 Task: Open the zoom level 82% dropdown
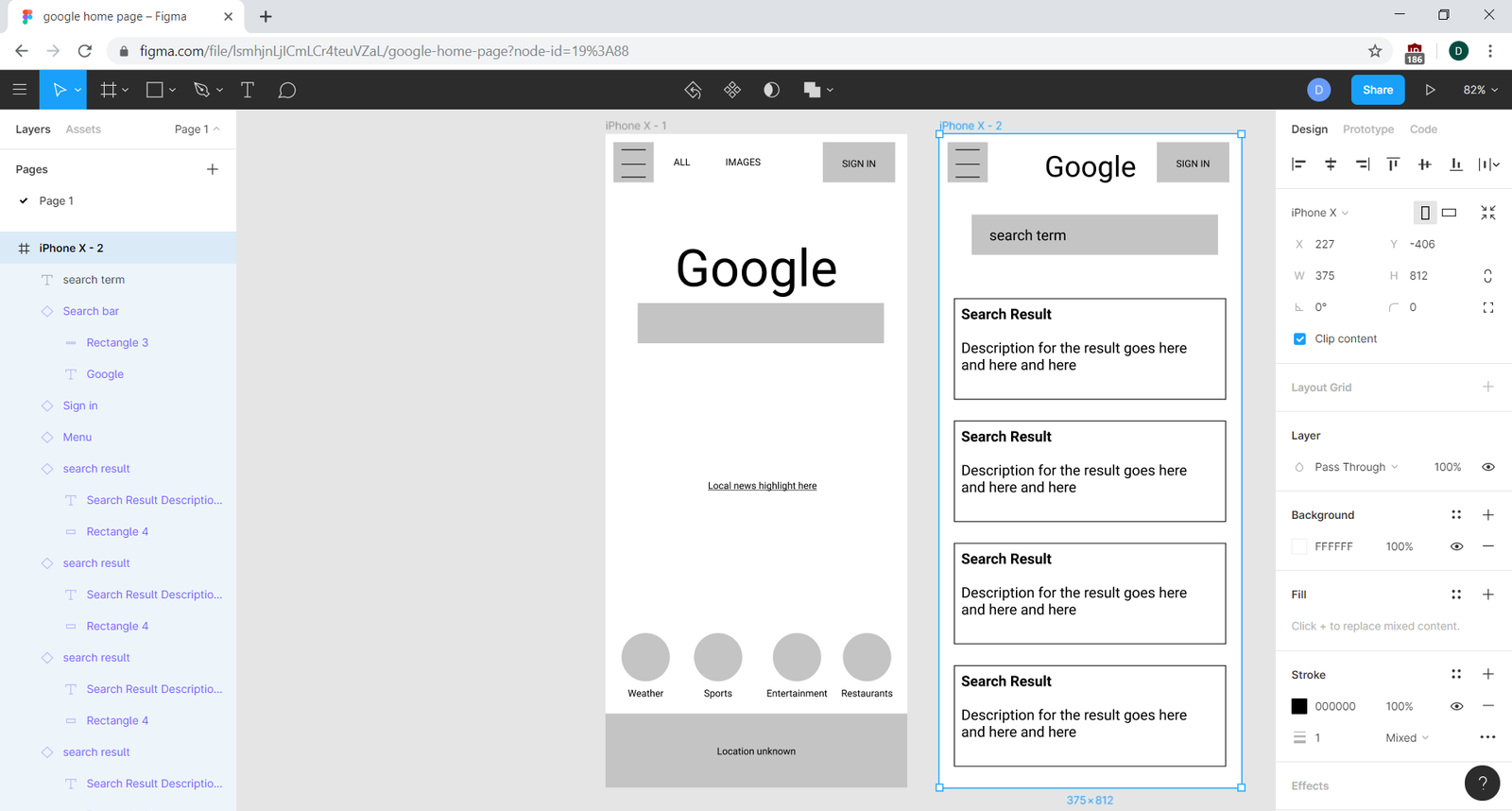(1480, 90)
